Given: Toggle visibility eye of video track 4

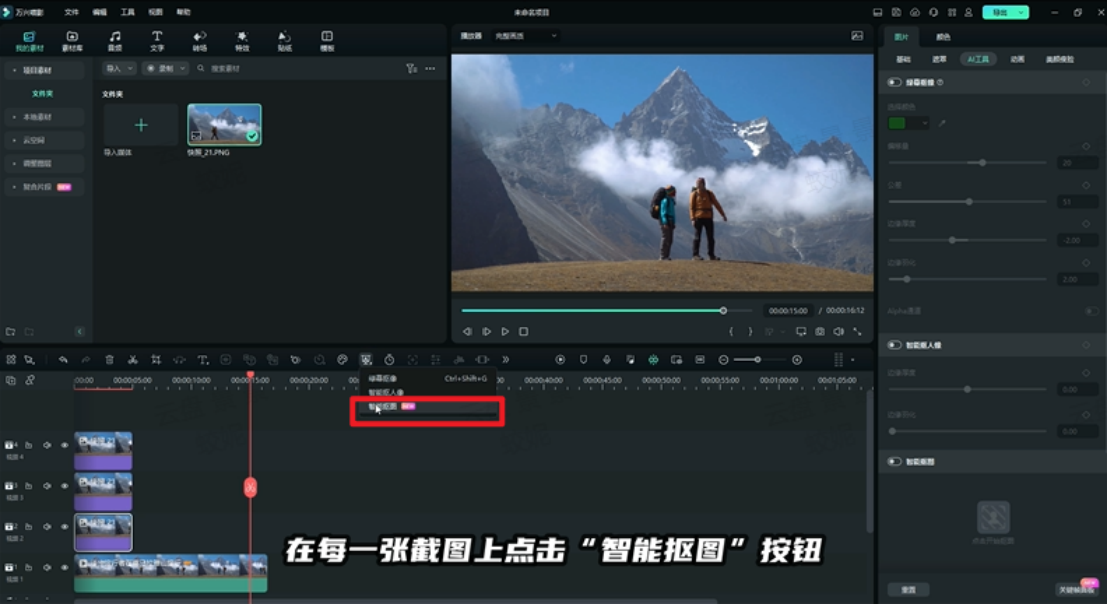Looking at the screenshot, I should [64, 445].
